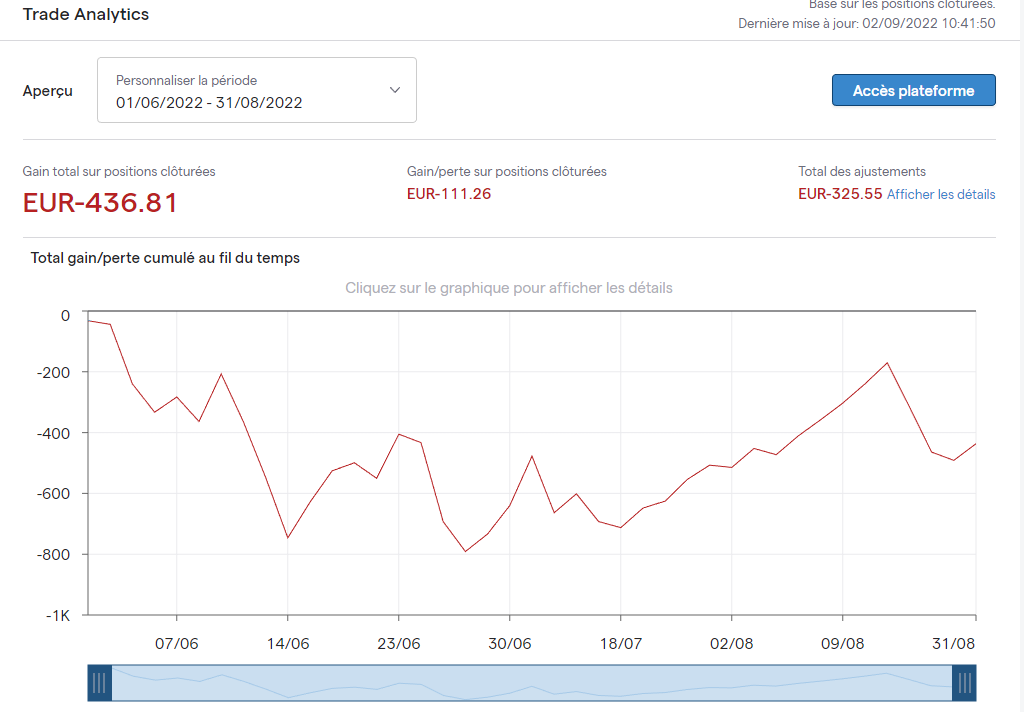The width and height of the screenshot is (1024, 712).
Task: Click middle of the range navigator track
Action: tap(531, 683)
